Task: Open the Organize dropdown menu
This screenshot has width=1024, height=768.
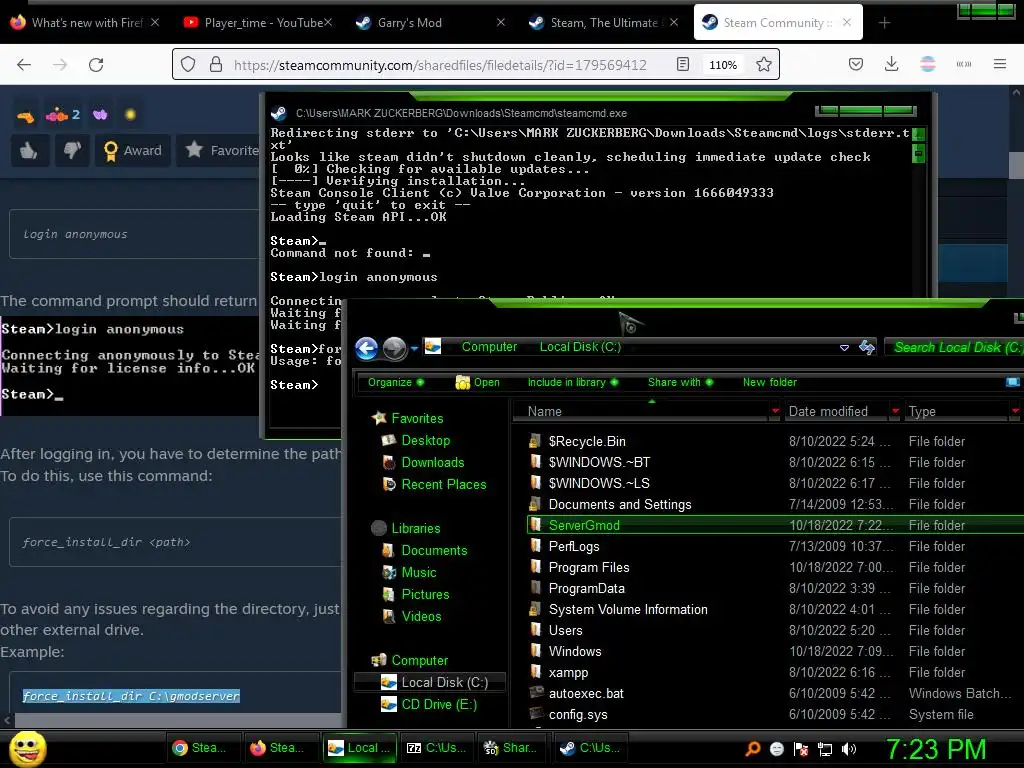Action: point(395,382)
